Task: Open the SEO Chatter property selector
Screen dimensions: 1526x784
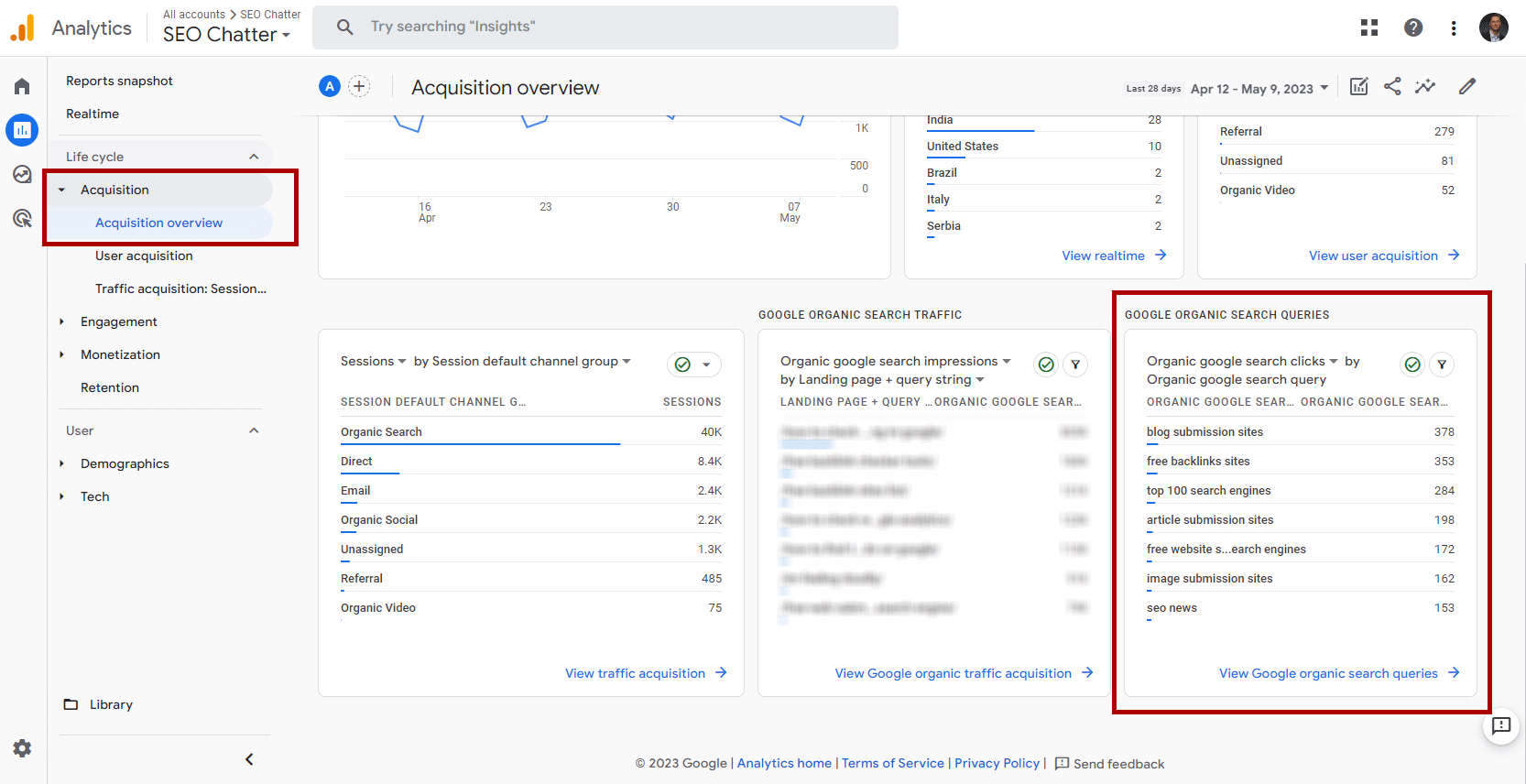Action: [226, 35]
